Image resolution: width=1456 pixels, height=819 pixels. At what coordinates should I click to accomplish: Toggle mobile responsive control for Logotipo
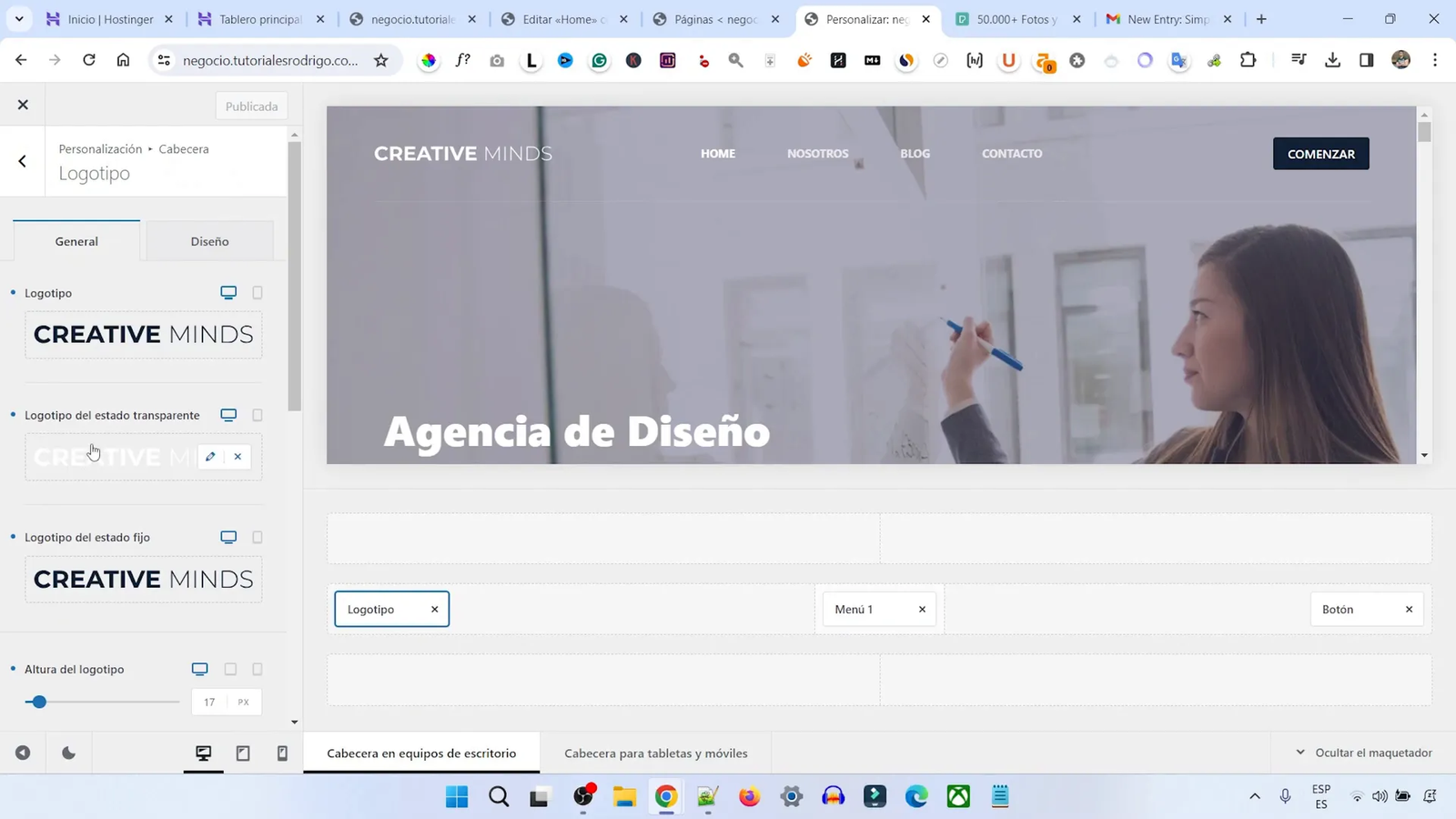258,292
